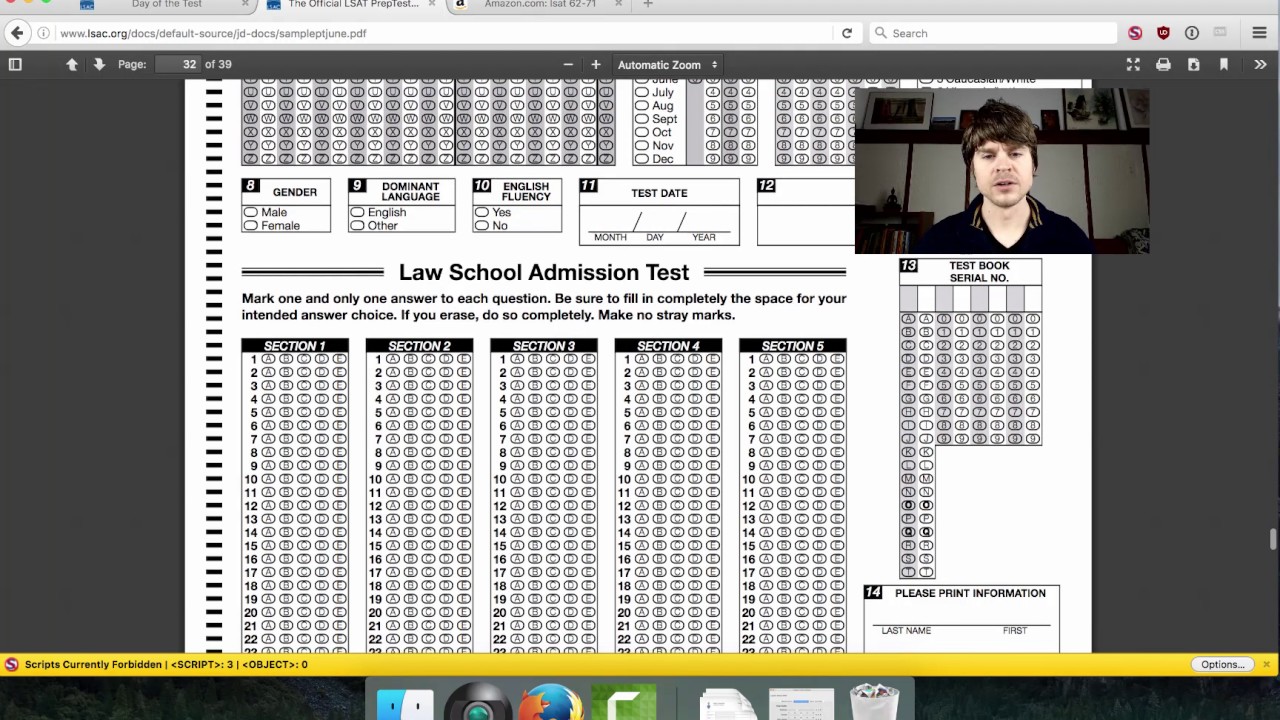Fill the Oct month bubble

pos(642,132)
